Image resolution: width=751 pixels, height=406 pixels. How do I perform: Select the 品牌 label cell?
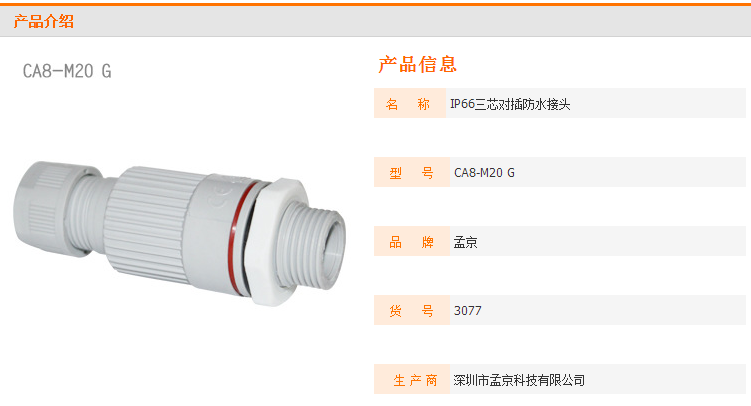(x=411, y=241)
